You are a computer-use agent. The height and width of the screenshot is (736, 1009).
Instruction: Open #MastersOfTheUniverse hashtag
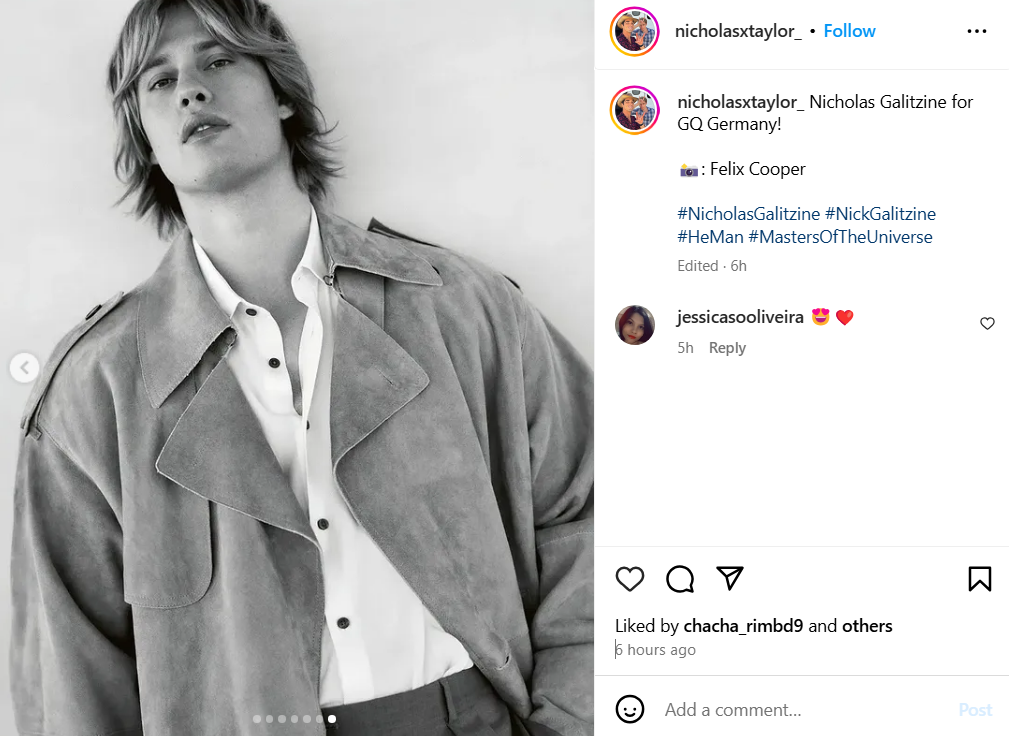pyautogui.click(x=840, y=237)
